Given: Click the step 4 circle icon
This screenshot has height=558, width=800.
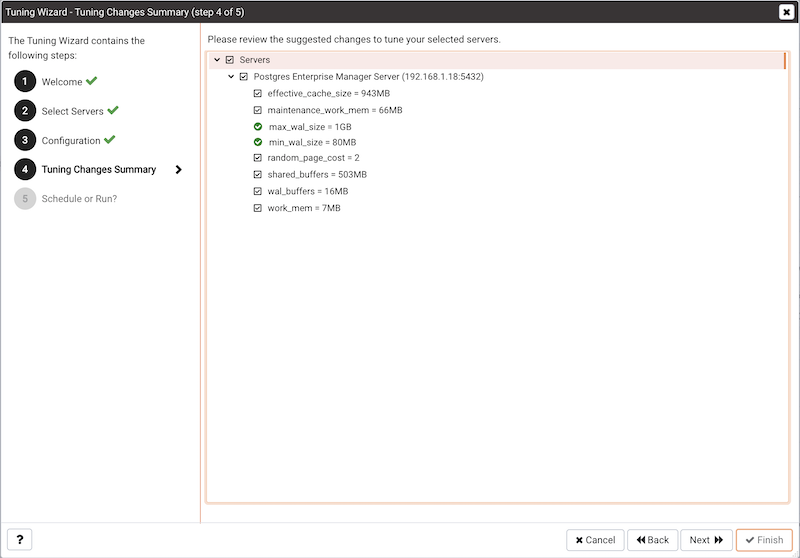Looking at the screenshot, I should click(25, 169).
